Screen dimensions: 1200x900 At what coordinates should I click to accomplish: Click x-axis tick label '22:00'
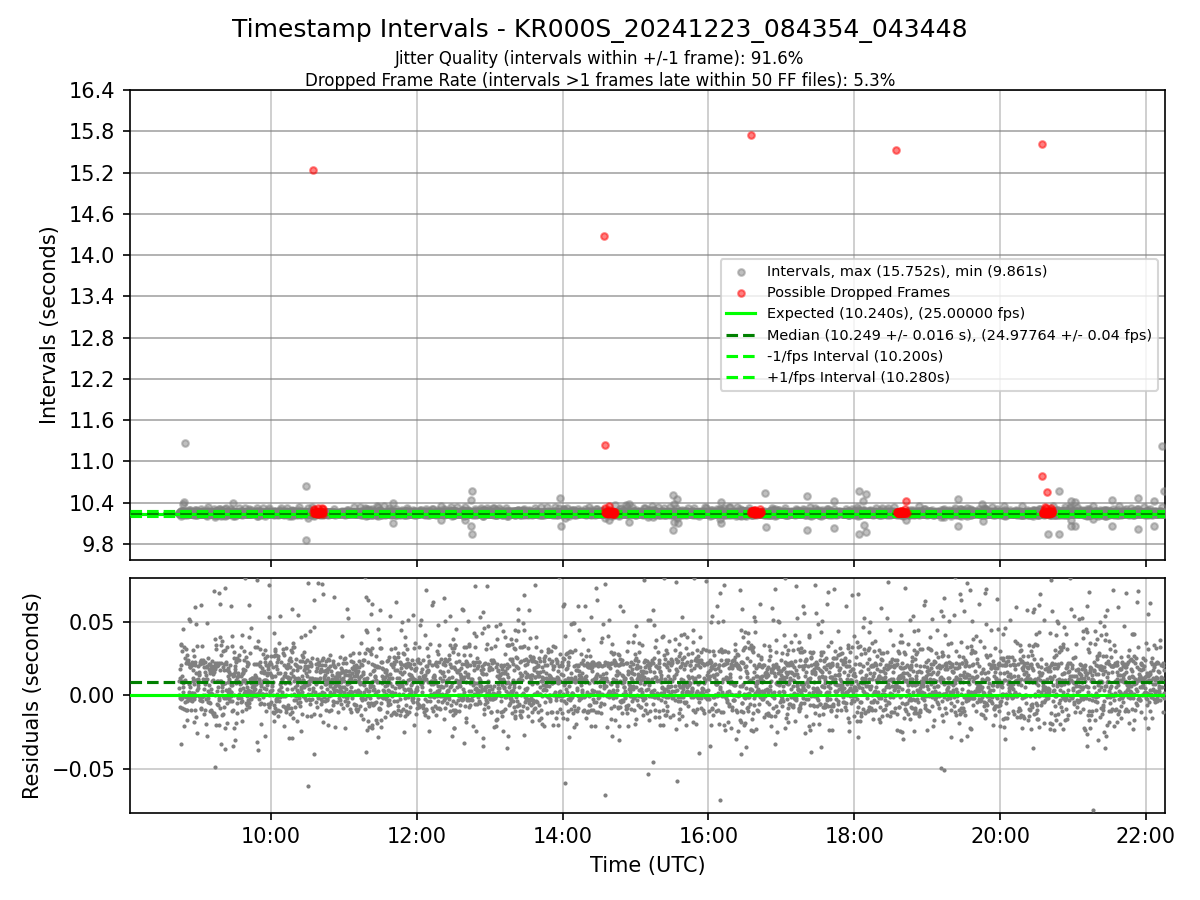pyautogui.click(x=1146, y=835)
